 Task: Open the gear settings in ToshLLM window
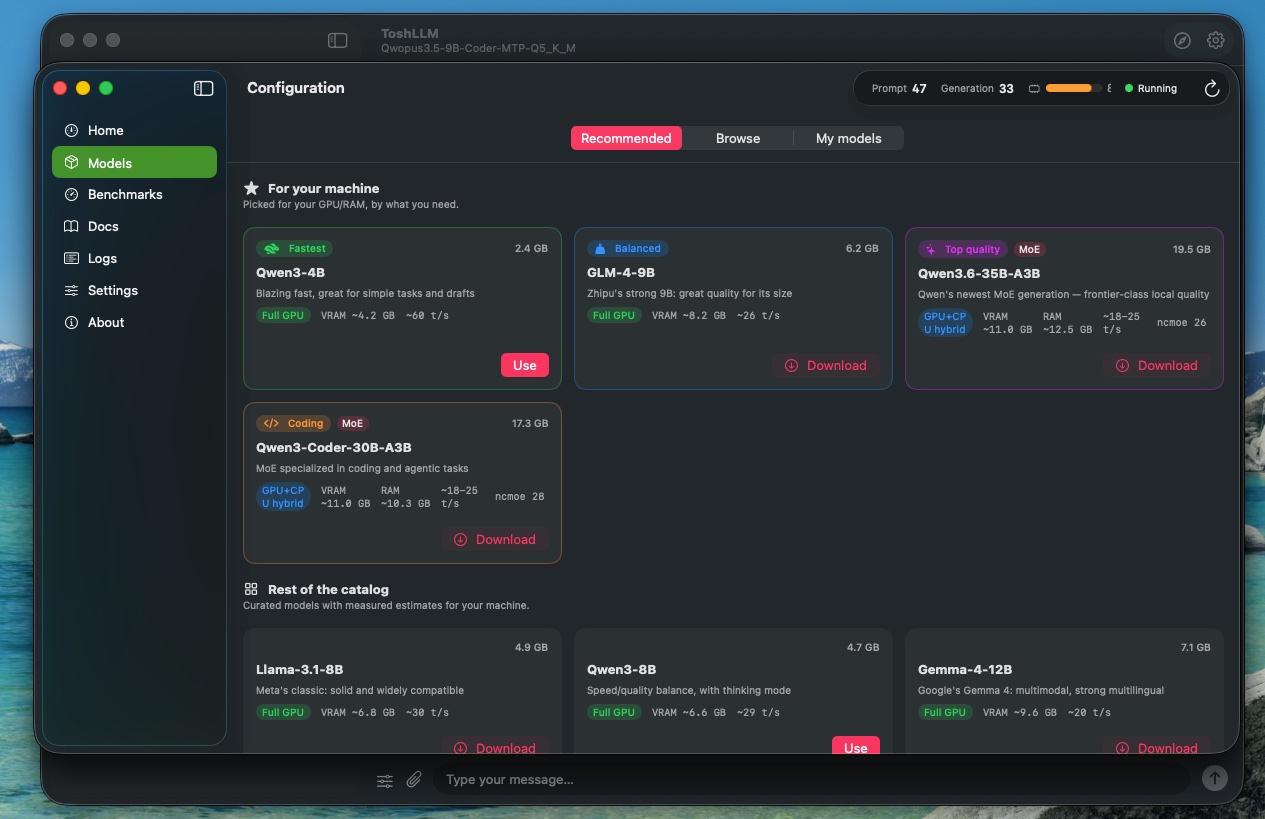point(1216,40)
